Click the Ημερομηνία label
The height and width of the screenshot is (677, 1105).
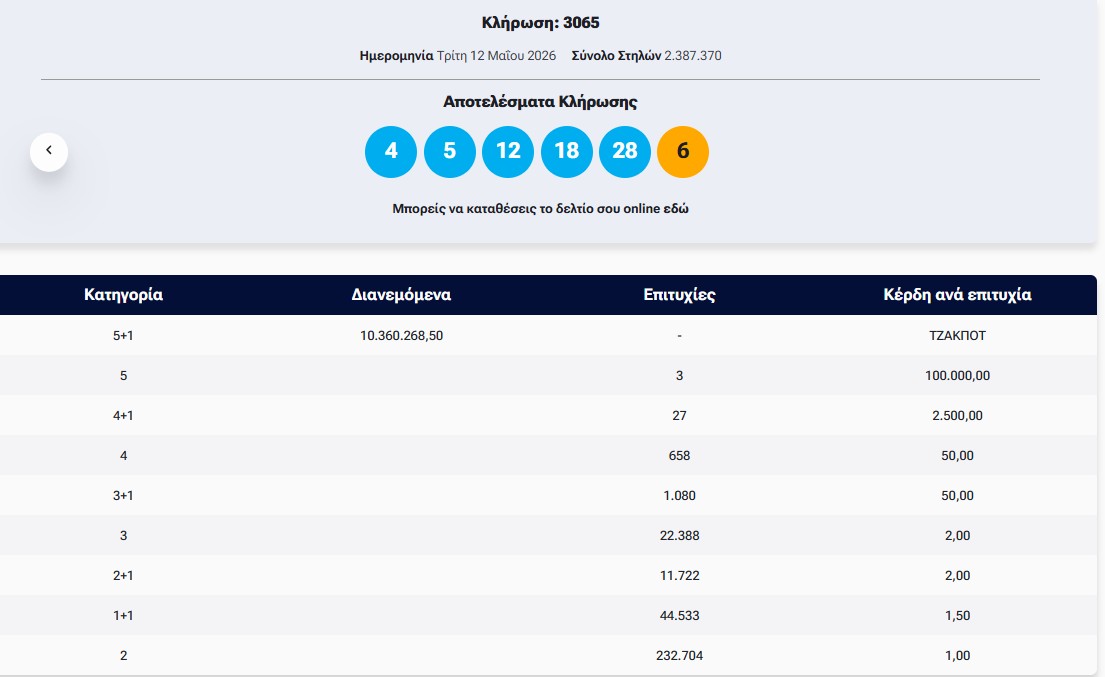click(396, 56)
